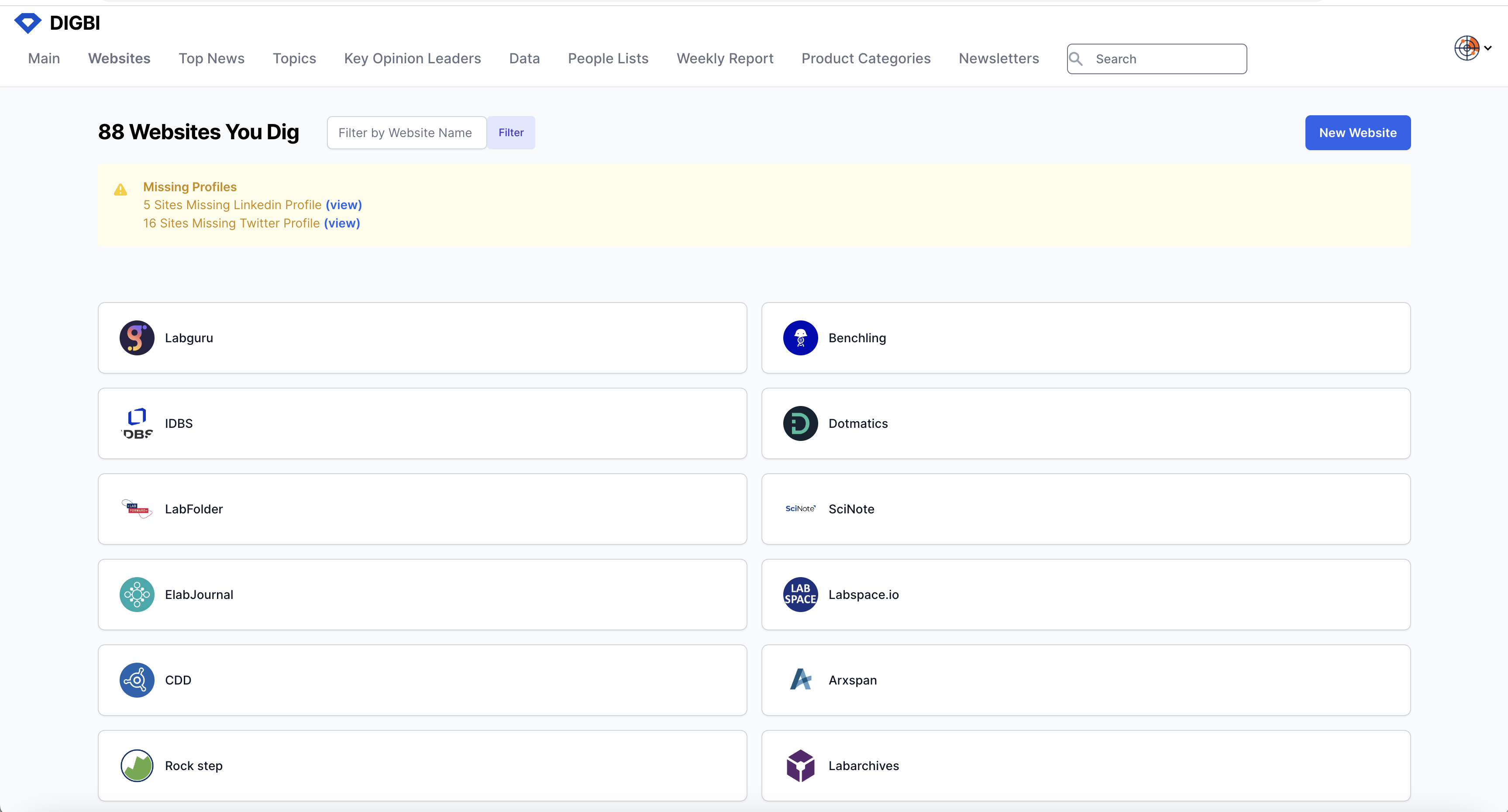Click the IDBS logo icon
1508x812 pixels.
[x=137, y=423]
